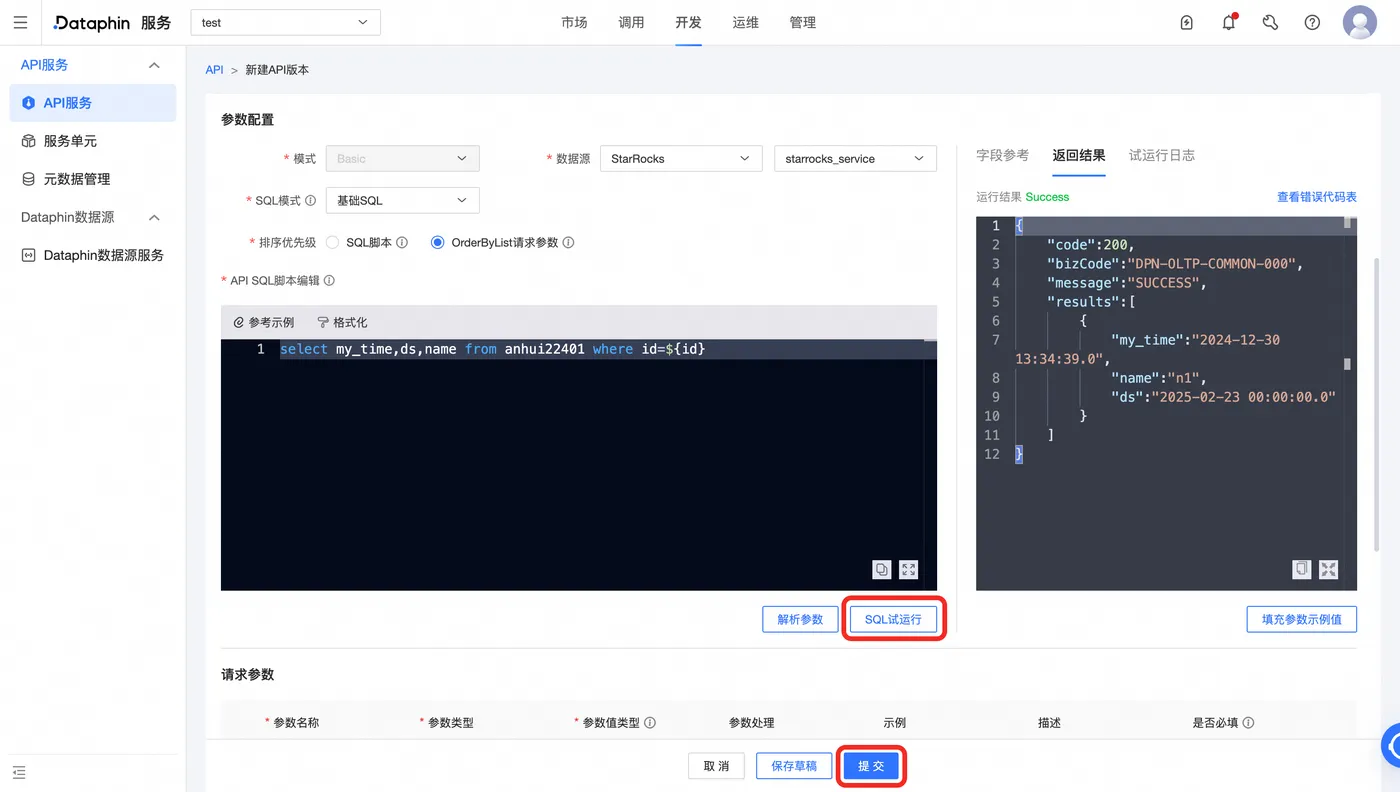Open the starrocks_service dropdown

(x=855, y=158)
